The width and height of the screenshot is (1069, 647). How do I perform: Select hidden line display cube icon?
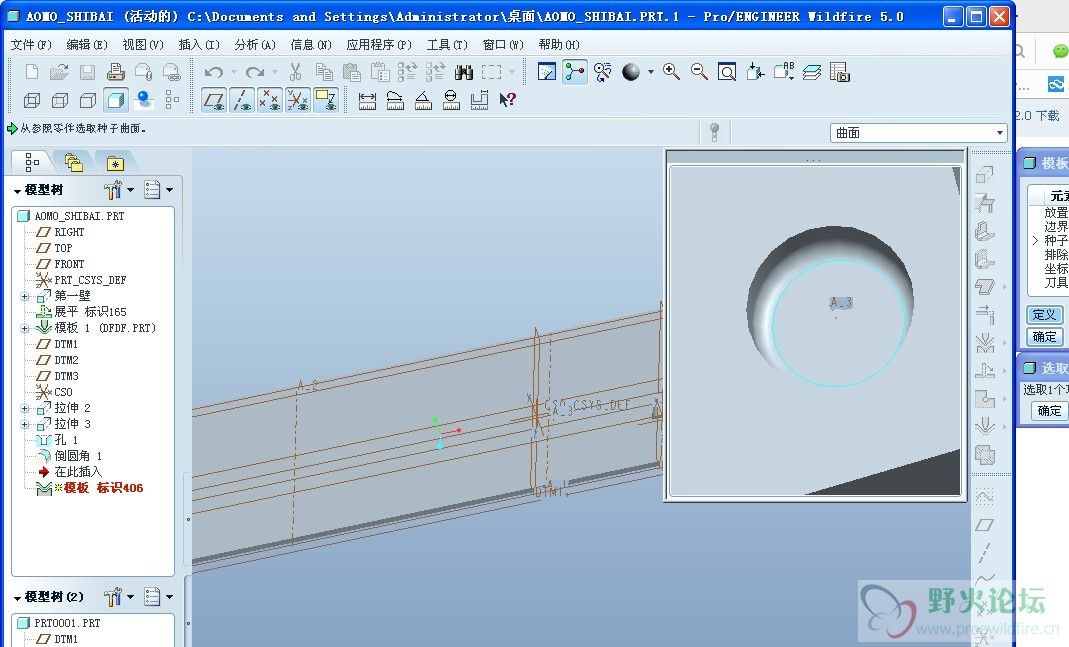[x=60, y=100]
